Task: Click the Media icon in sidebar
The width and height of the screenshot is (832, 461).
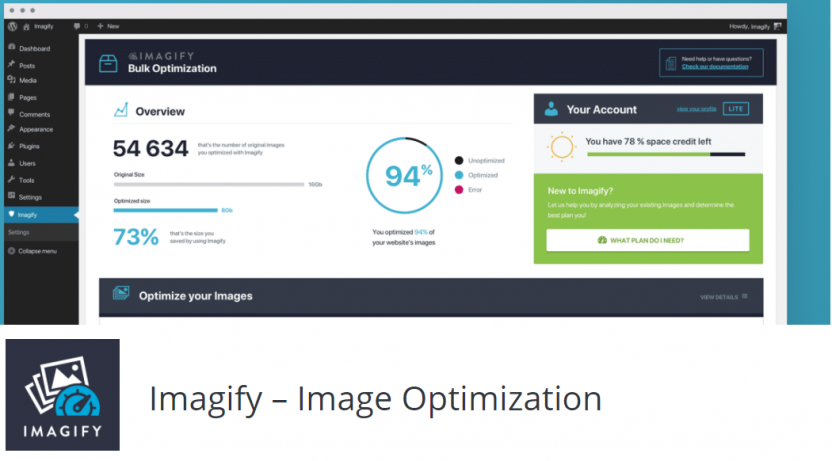Action: [12, 80]
